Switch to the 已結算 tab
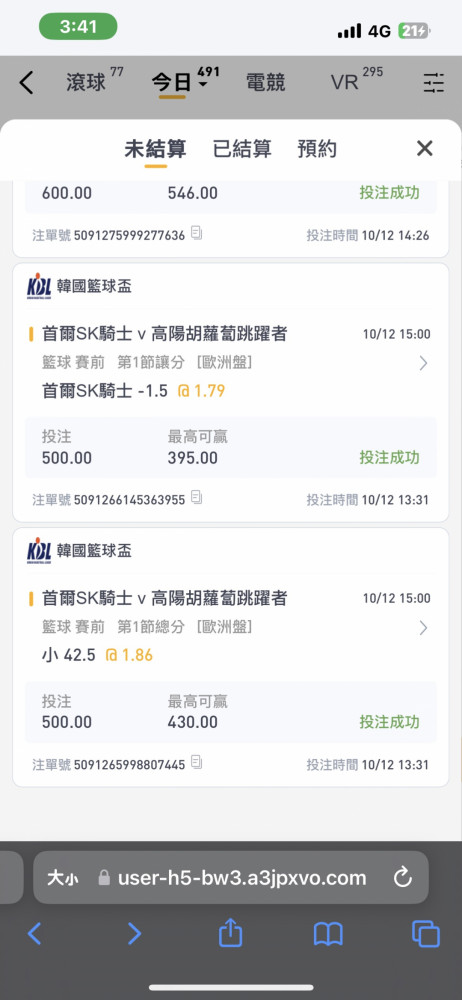Image resolution: width=462 pixels, height=1000 pixels. click(x=242, y=149)
